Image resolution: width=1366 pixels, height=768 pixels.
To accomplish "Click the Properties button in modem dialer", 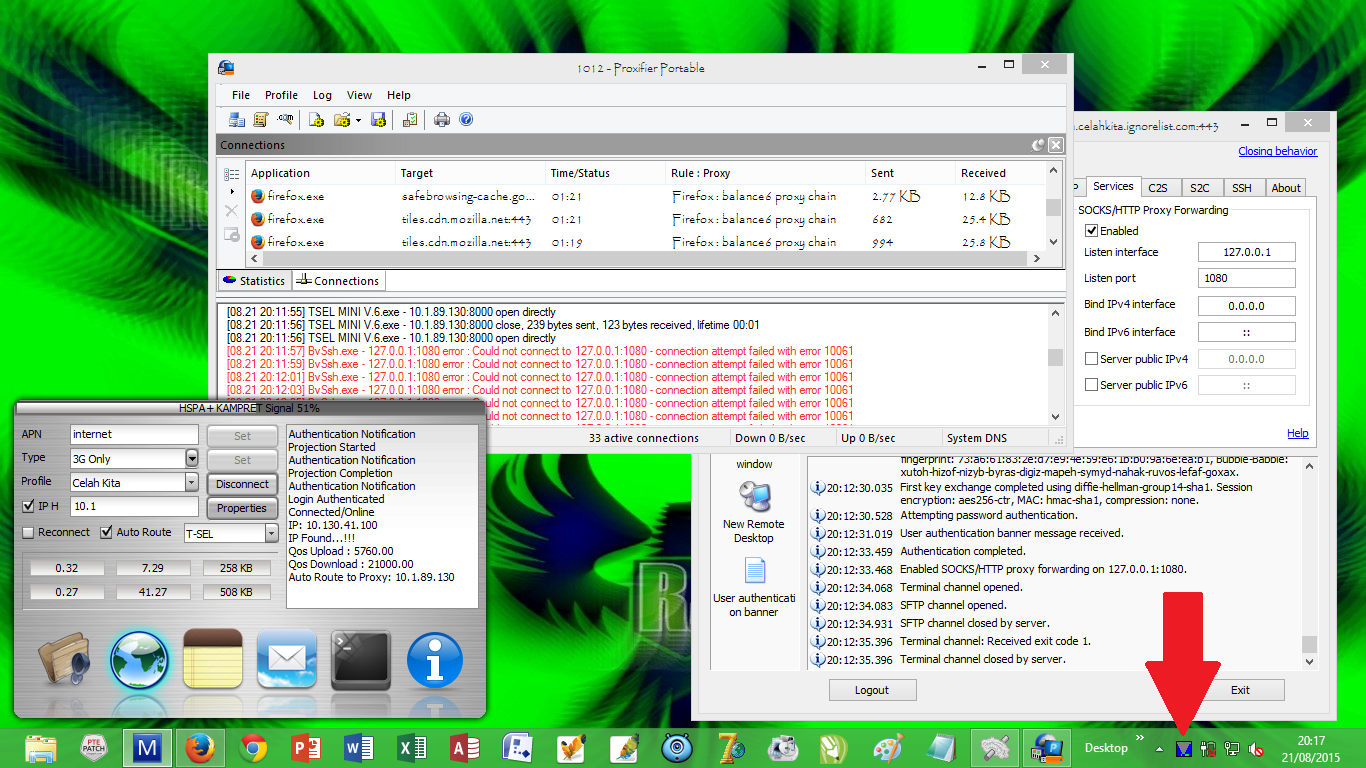I will [x=242, y=508].
